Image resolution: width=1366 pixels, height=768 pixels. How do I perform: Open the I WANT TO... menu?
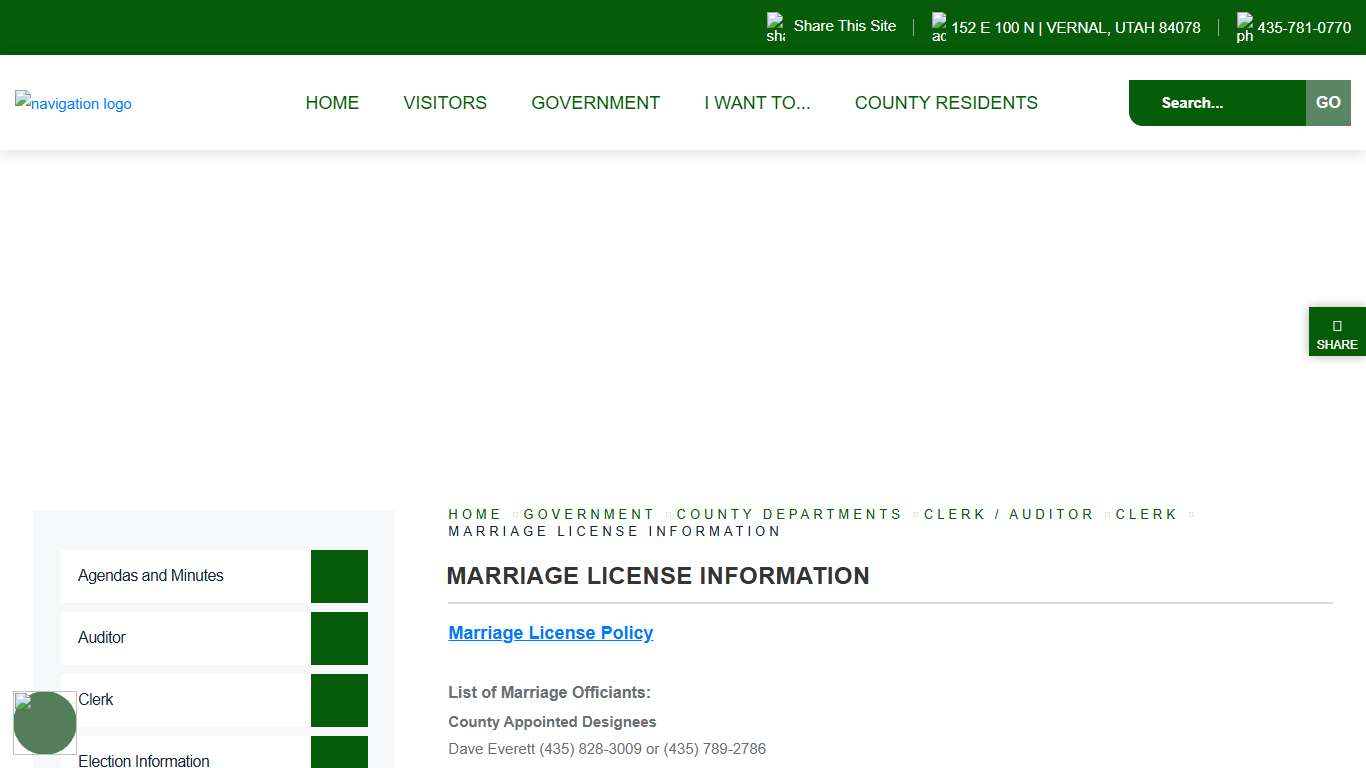pos(757,102)
